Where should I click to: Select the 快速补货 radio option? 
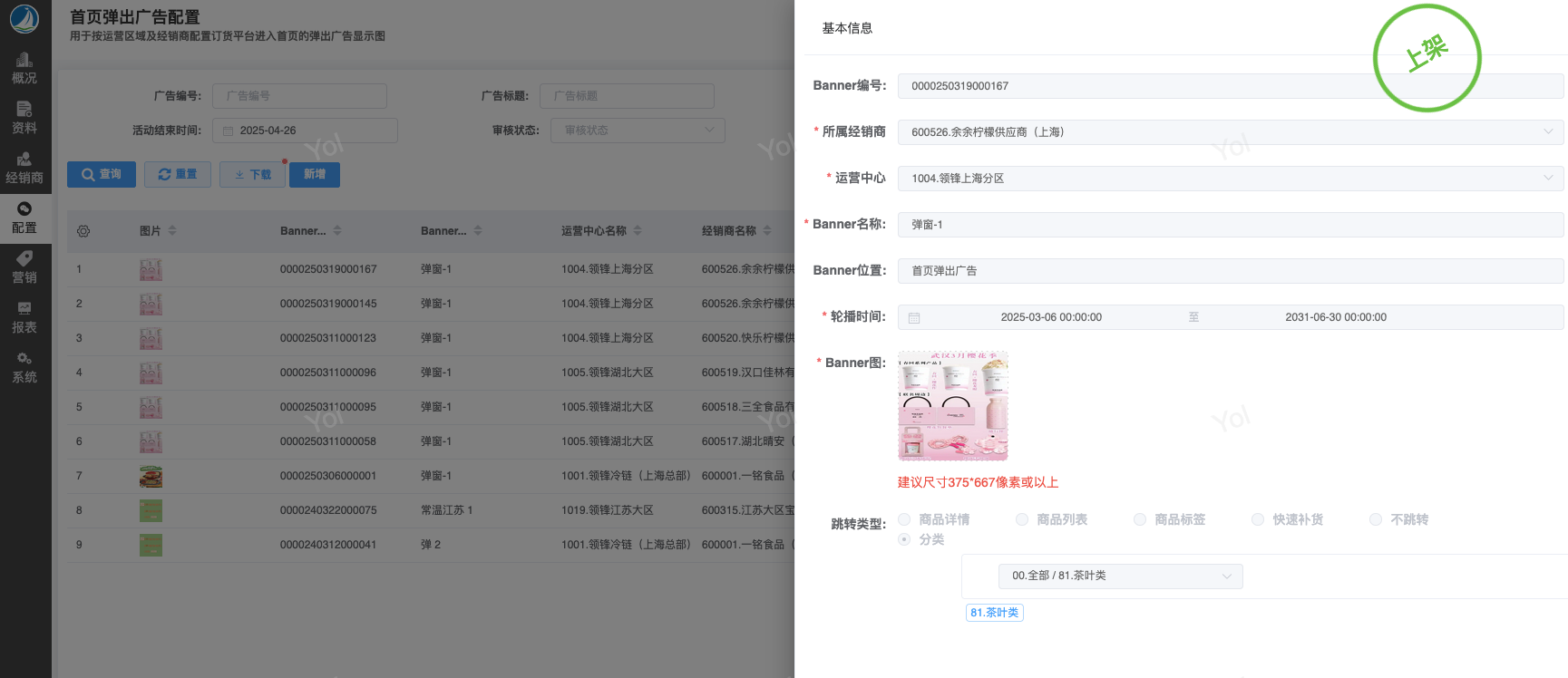pos(1258,519)
